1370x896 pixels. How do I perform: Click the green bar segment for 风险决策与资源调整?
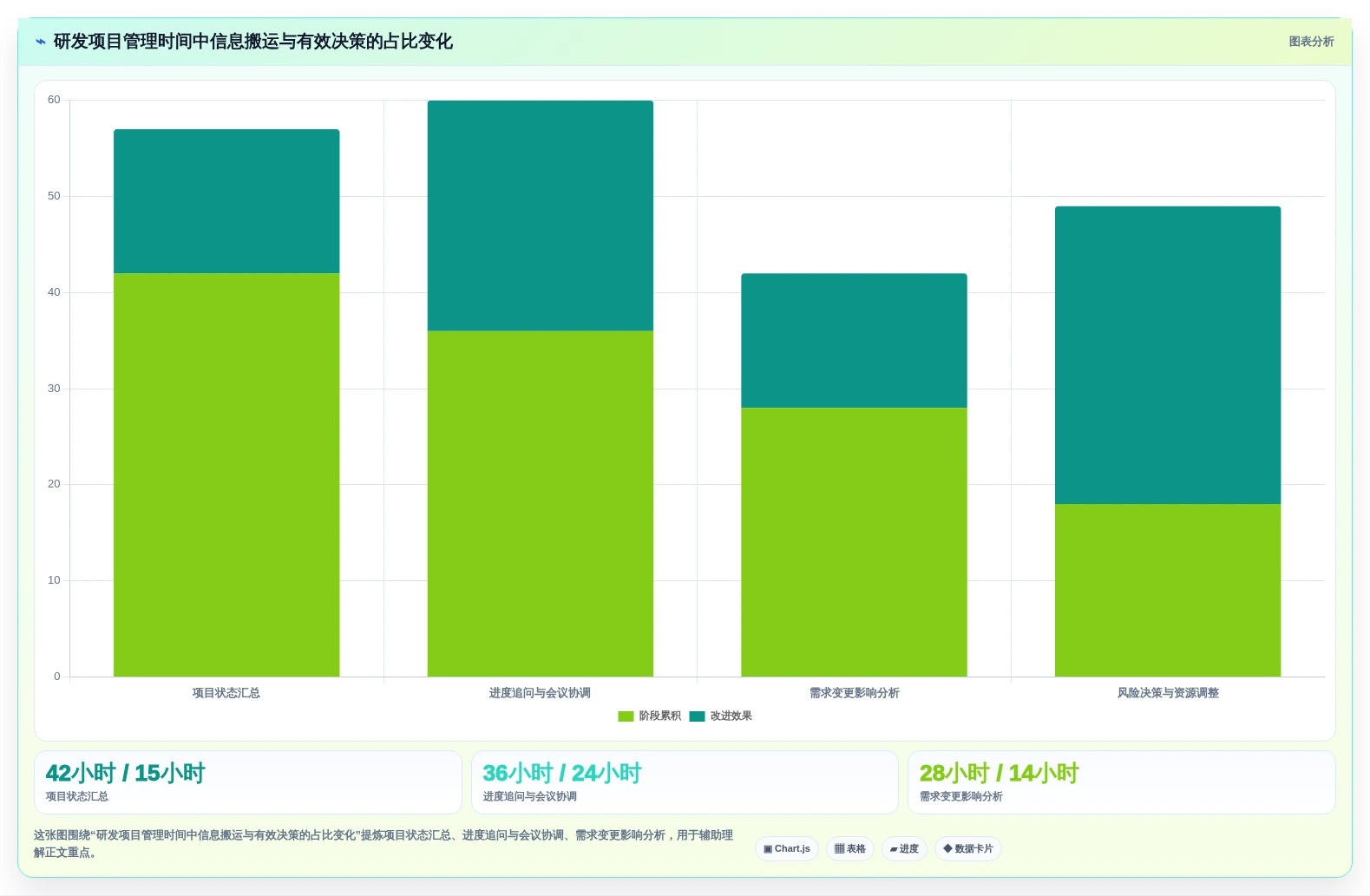[x=1168, y=590]
